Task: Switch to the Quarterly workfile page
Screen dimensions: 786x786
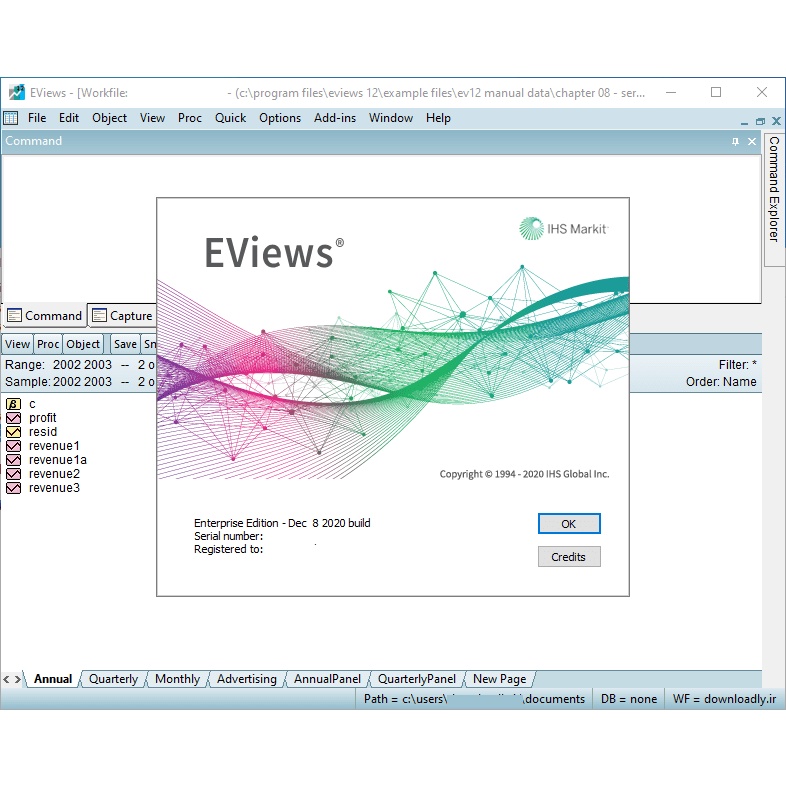Action: coord(113,679)
